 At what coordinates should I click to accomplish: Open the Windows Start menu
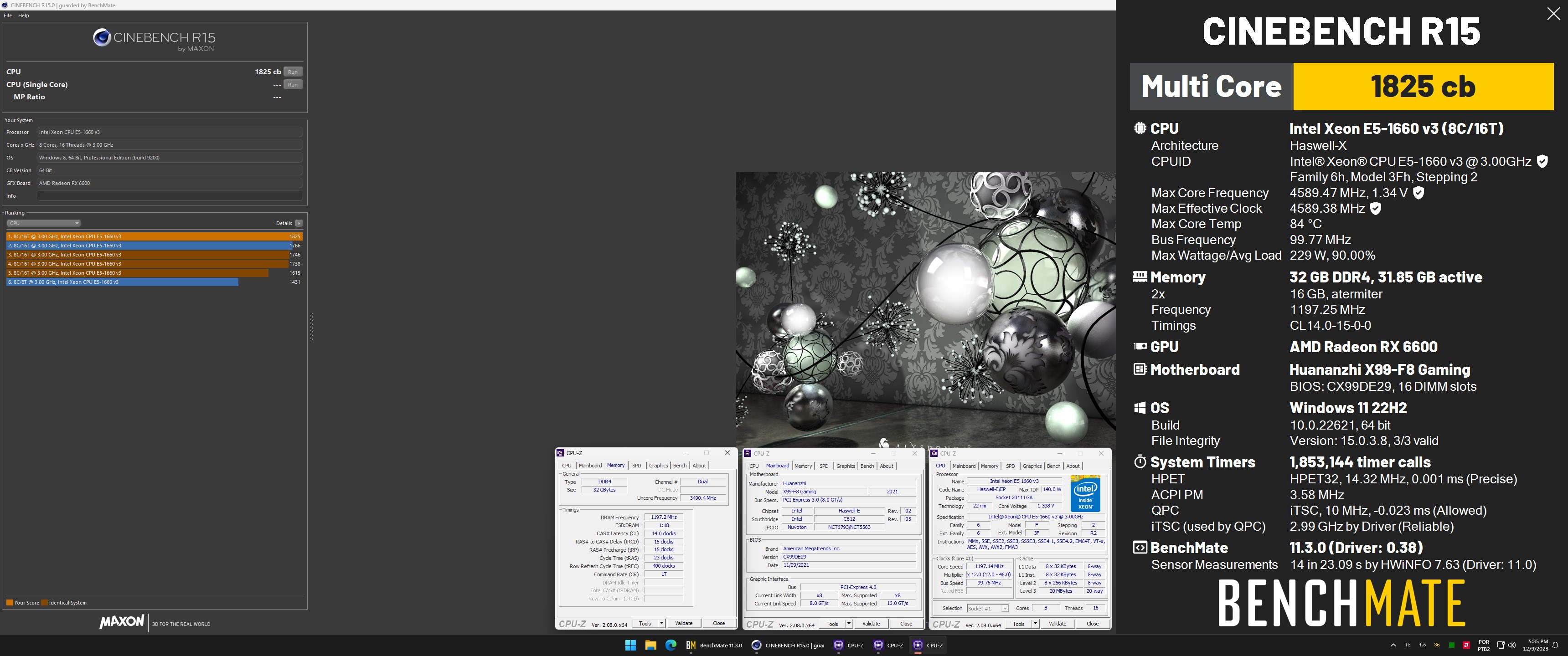click(x=630, y=645)
